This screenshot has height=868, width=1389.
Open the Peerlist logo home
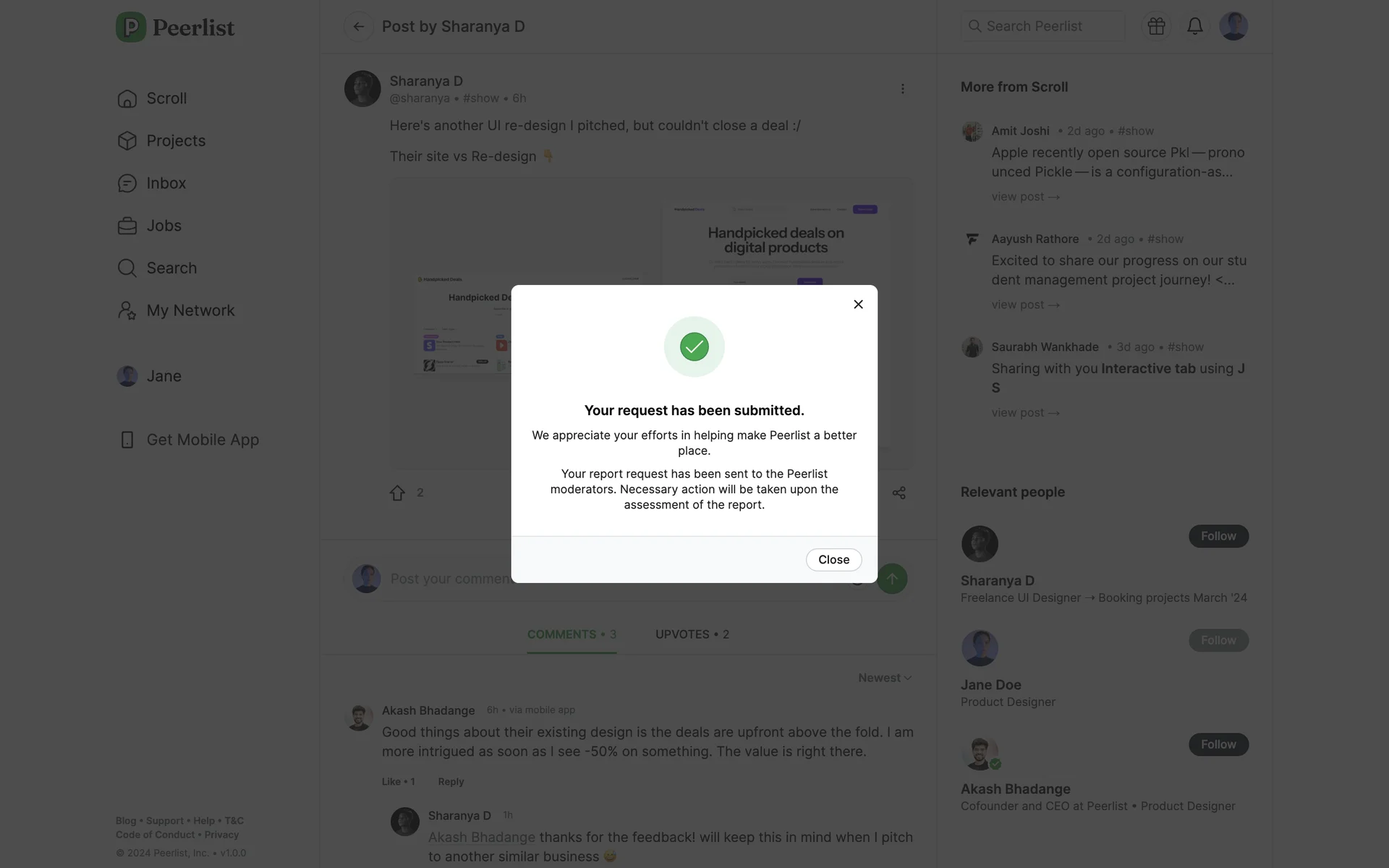click(x=175, y=27)
